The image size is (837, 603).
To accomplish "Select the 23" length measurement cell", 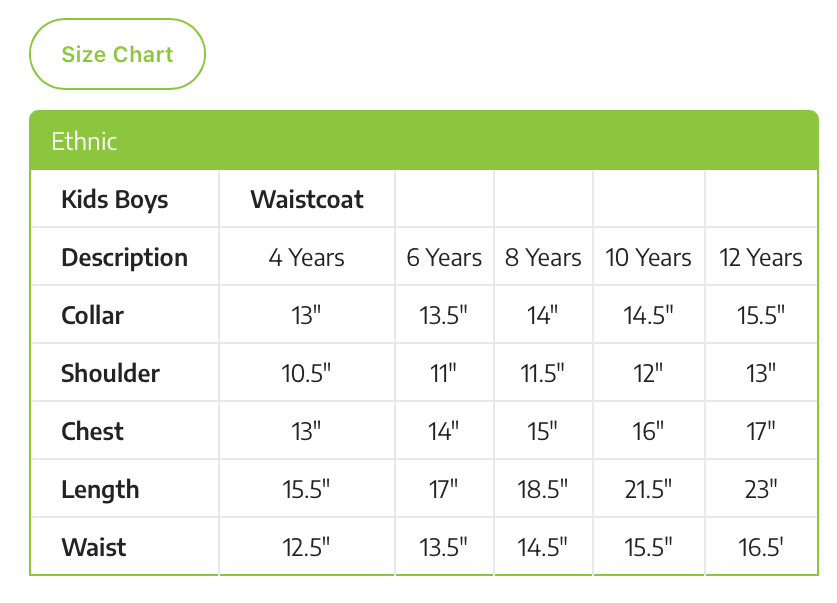I will (761, 489).
